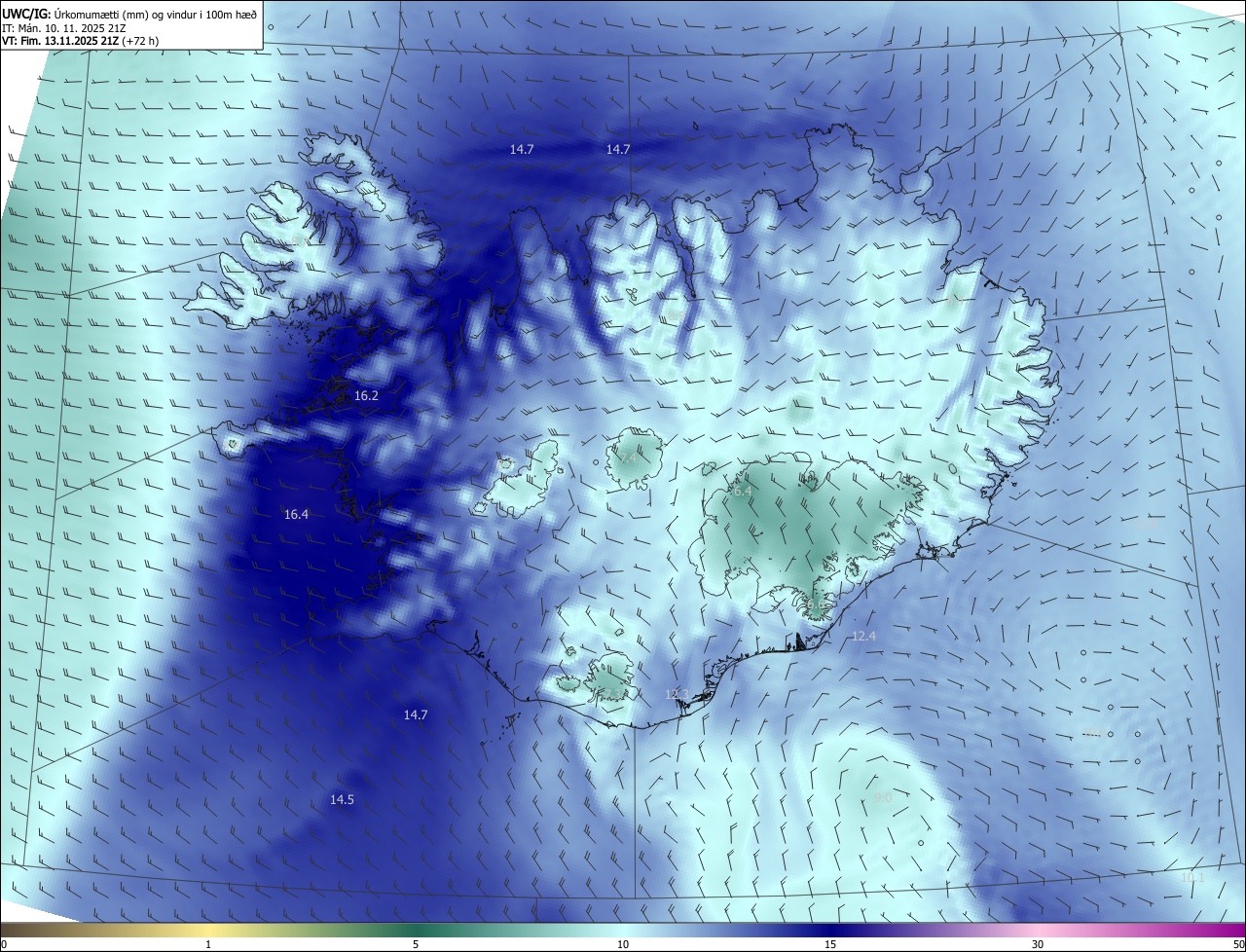Click the 14.5 value label on the map

click(342, 799)
